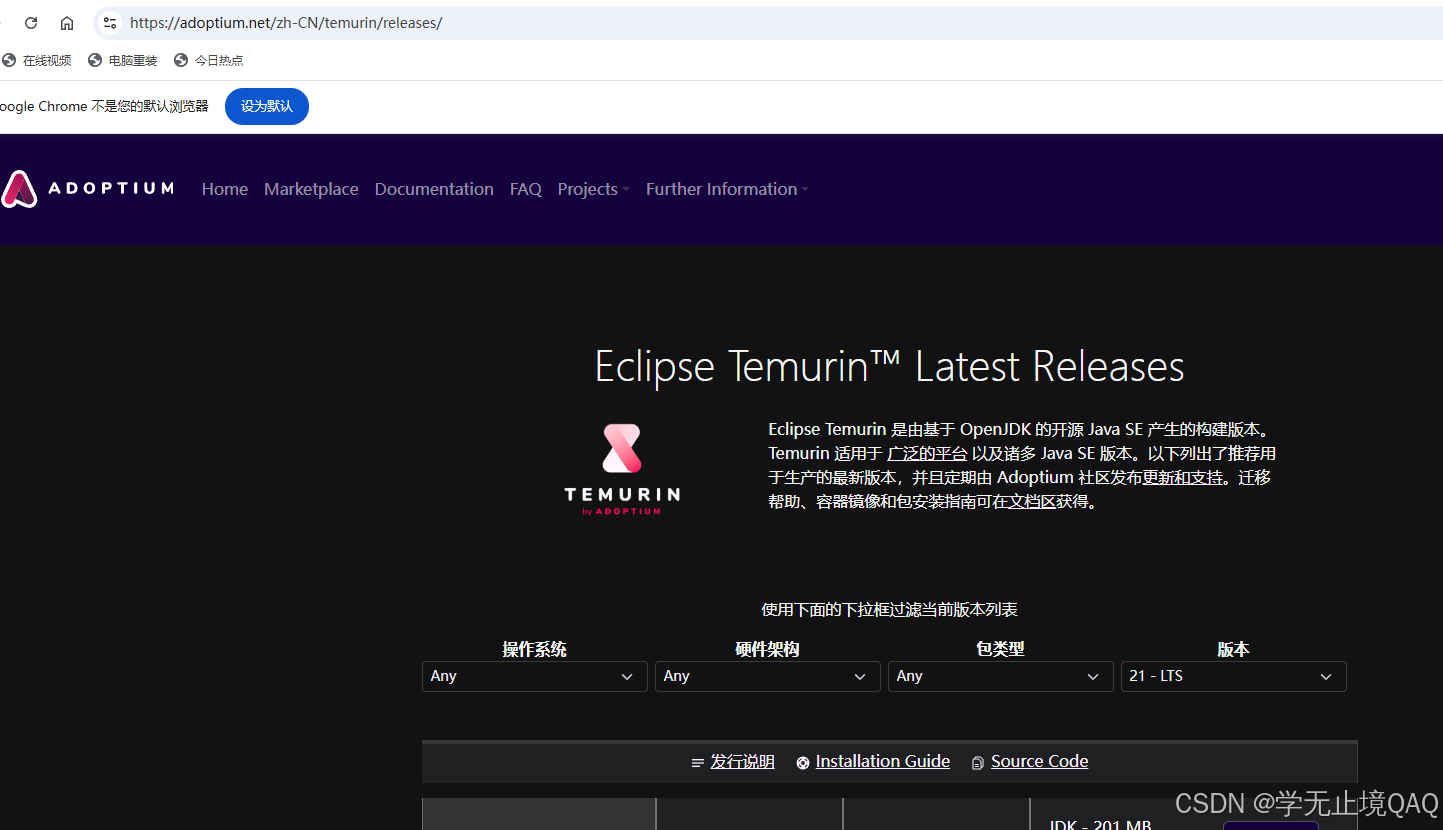Click the Temurin logo image
The image size is (1443, 830).
point(622,469)
